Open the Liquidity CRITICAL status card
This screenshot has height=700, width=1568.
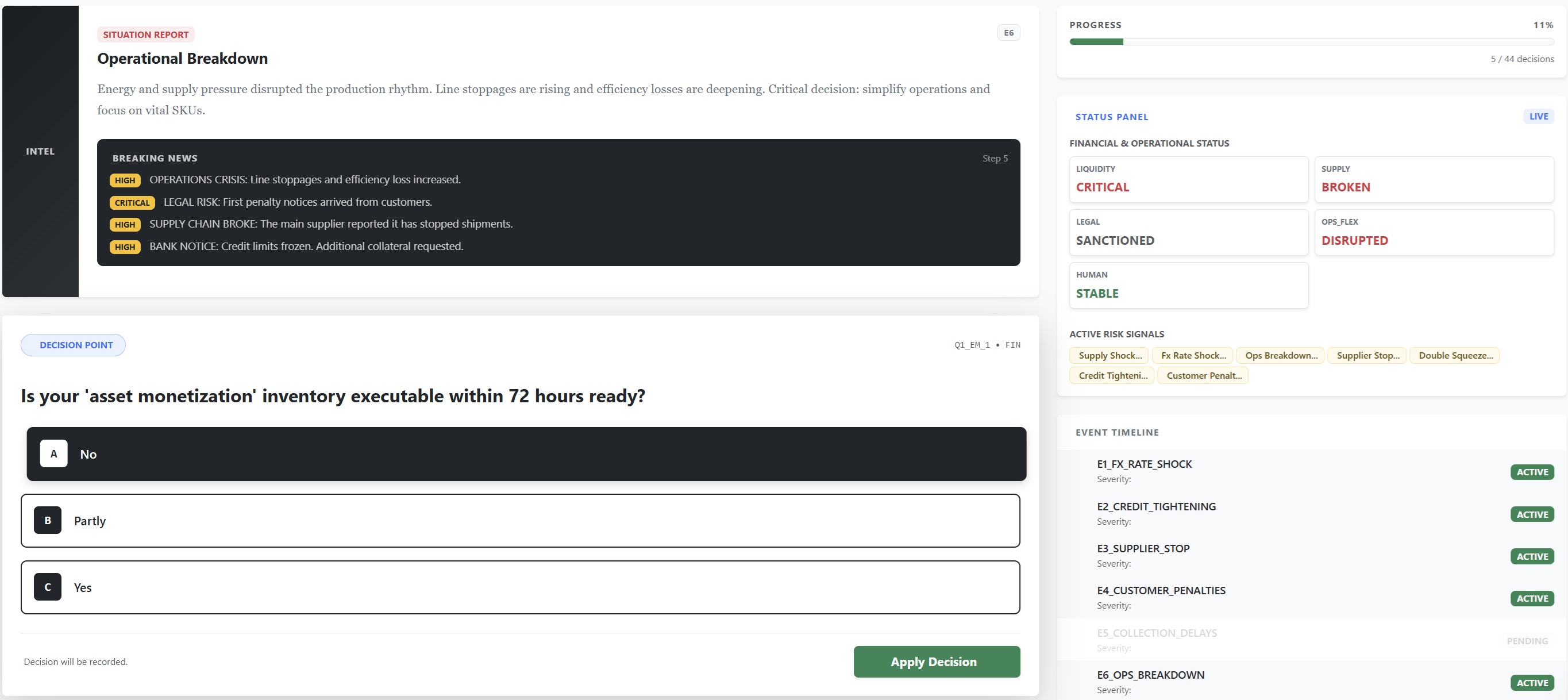pyautogui.click(x=1188, y=179)
